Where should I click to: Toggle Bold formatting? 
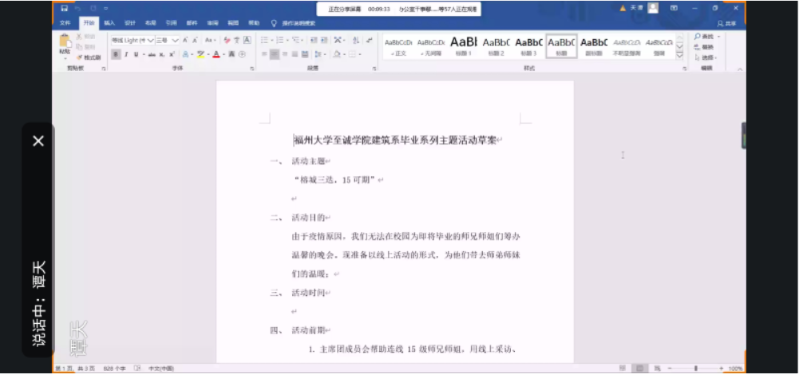pyautogui.click(x=116, y=55)
